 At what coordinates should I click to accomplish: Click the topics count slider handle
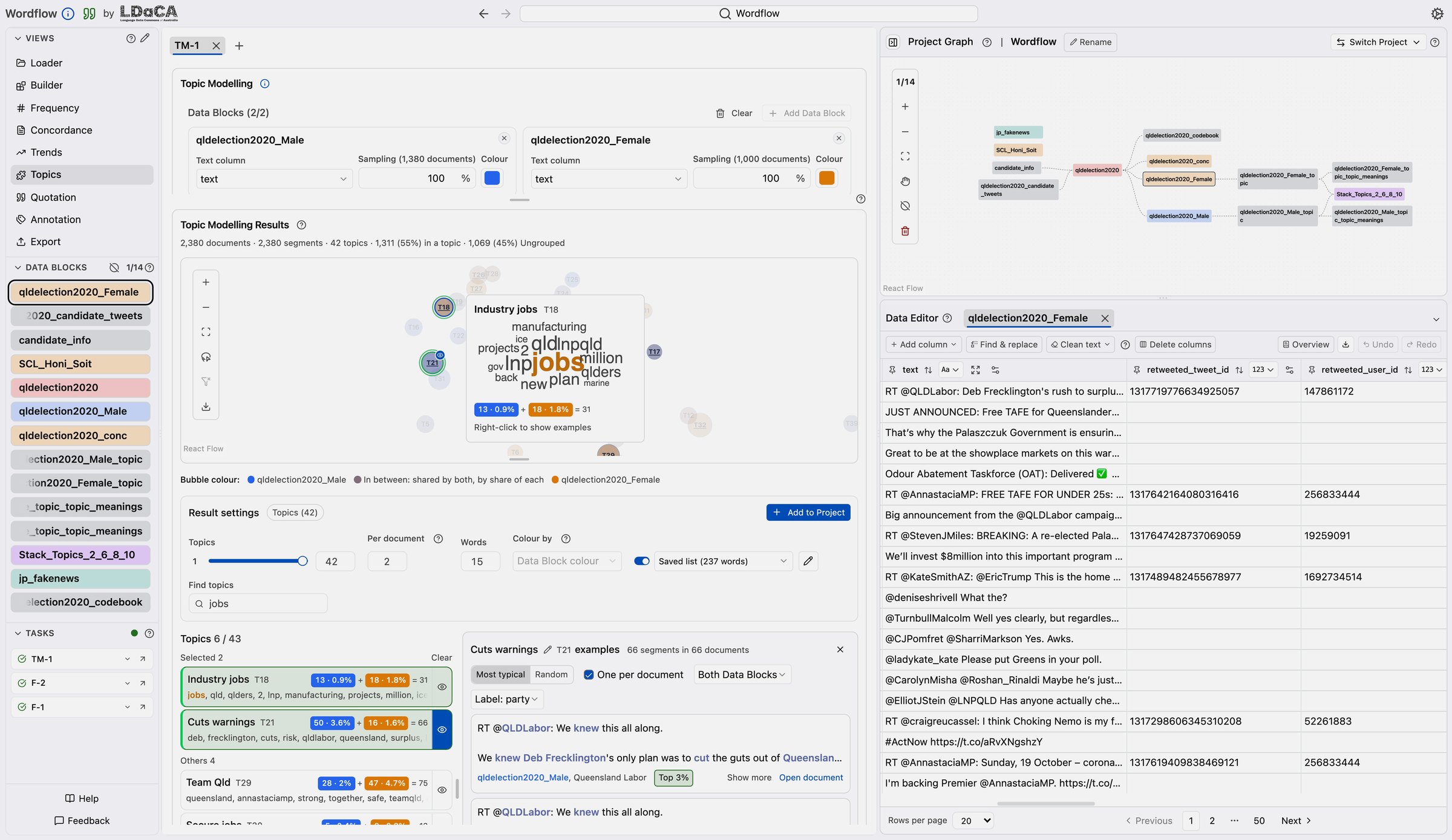coord(302,561)
